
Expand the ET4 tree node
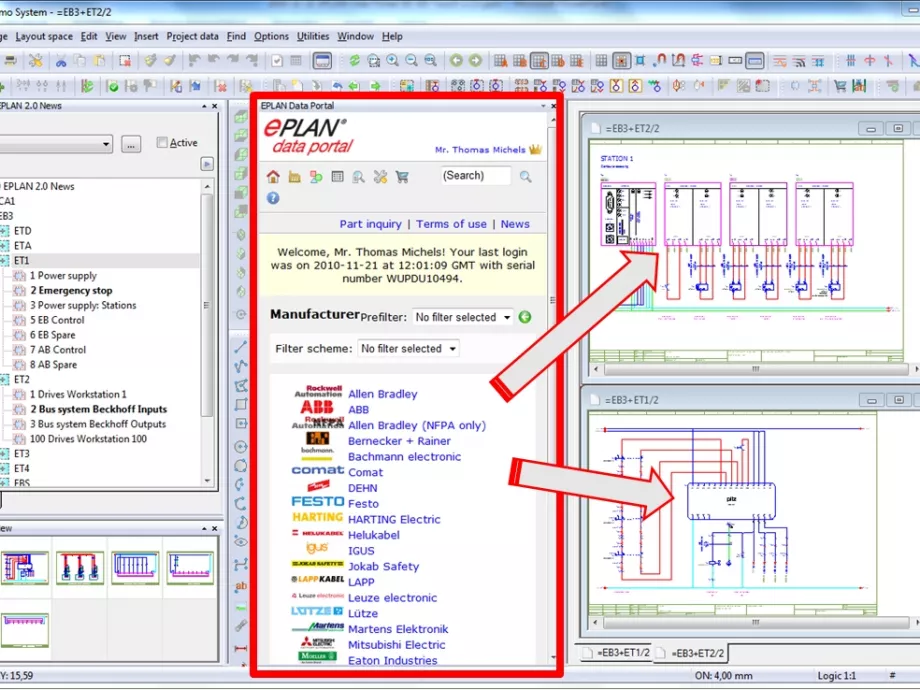[x=5, y=469]
